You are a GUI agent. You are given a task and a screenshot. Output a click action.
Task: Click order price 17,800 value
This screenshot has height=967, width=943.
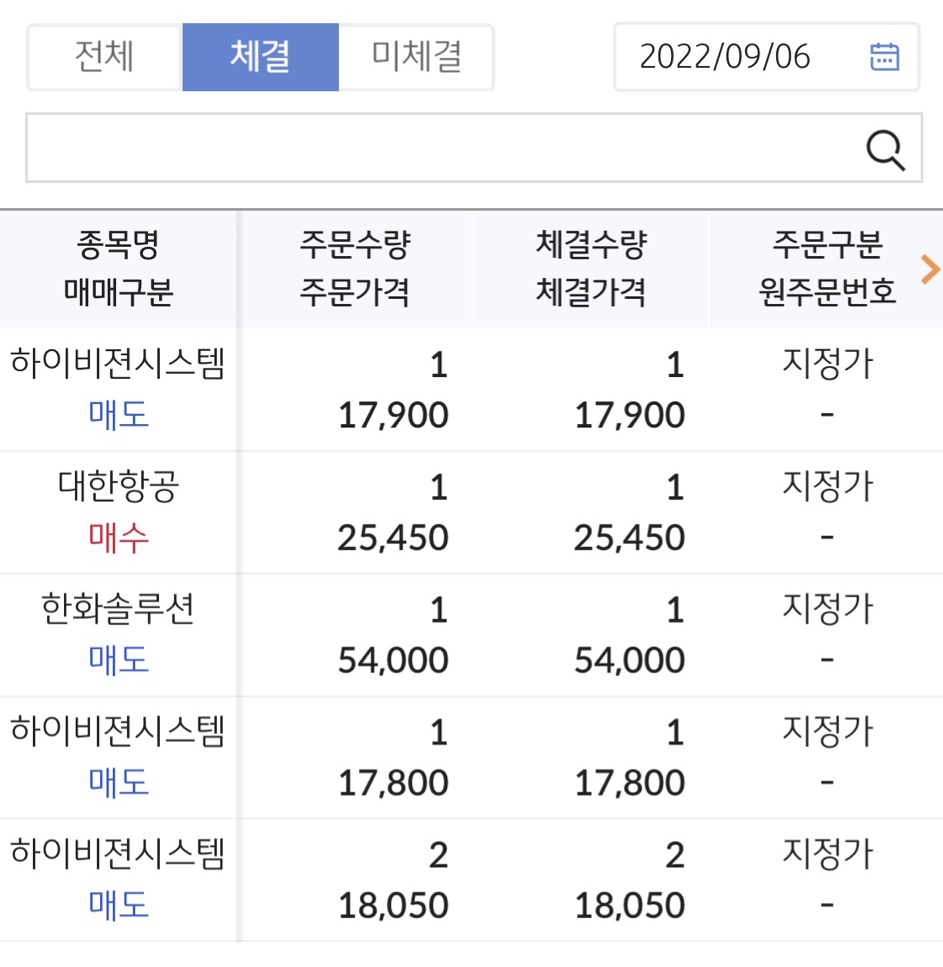click(x=393, y=783)
